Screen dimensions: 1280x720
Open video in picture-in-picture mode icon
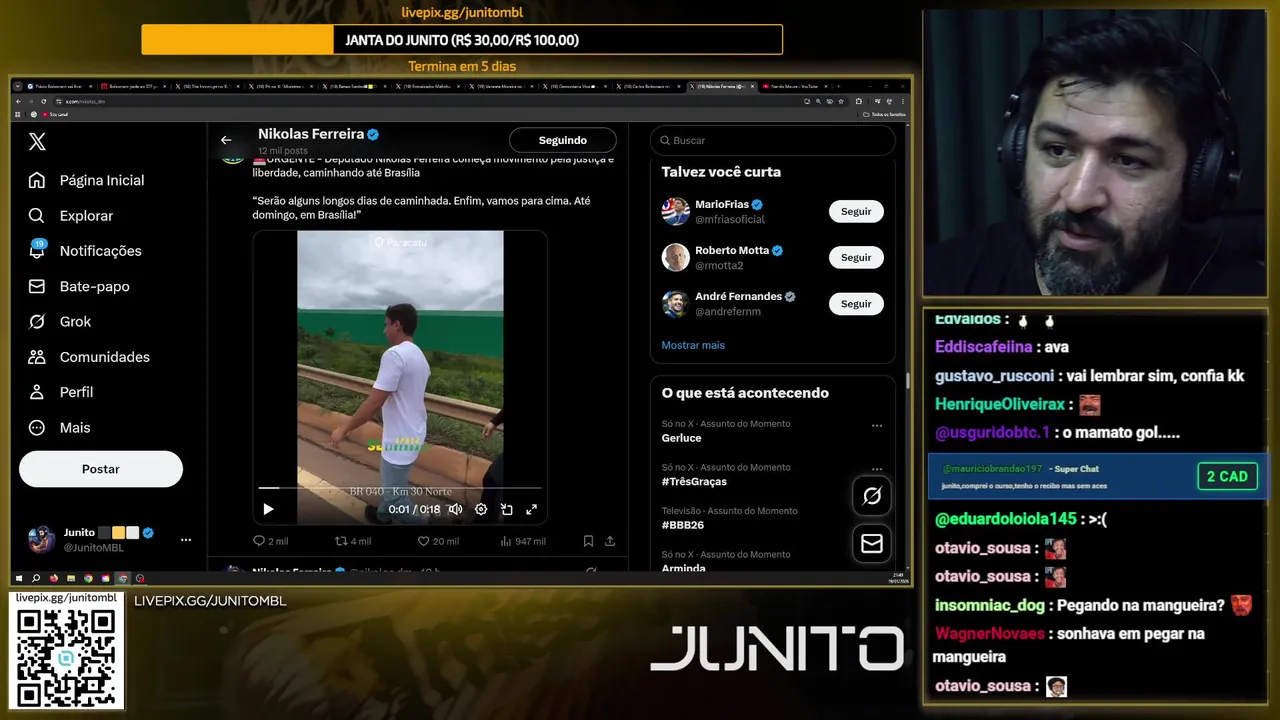click(507, 509)
